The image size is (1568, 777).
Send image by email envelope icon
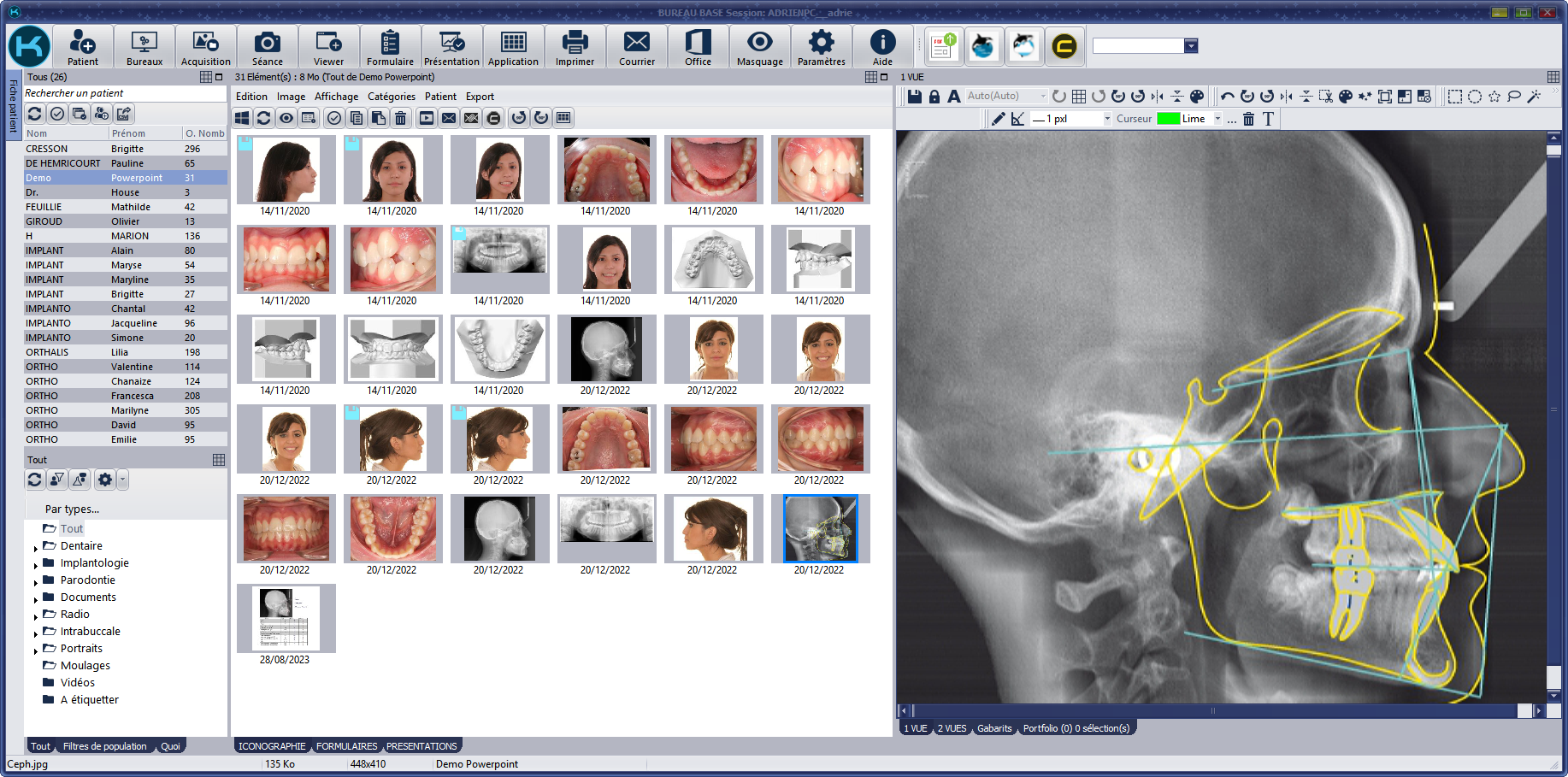[x=449, y=118]
